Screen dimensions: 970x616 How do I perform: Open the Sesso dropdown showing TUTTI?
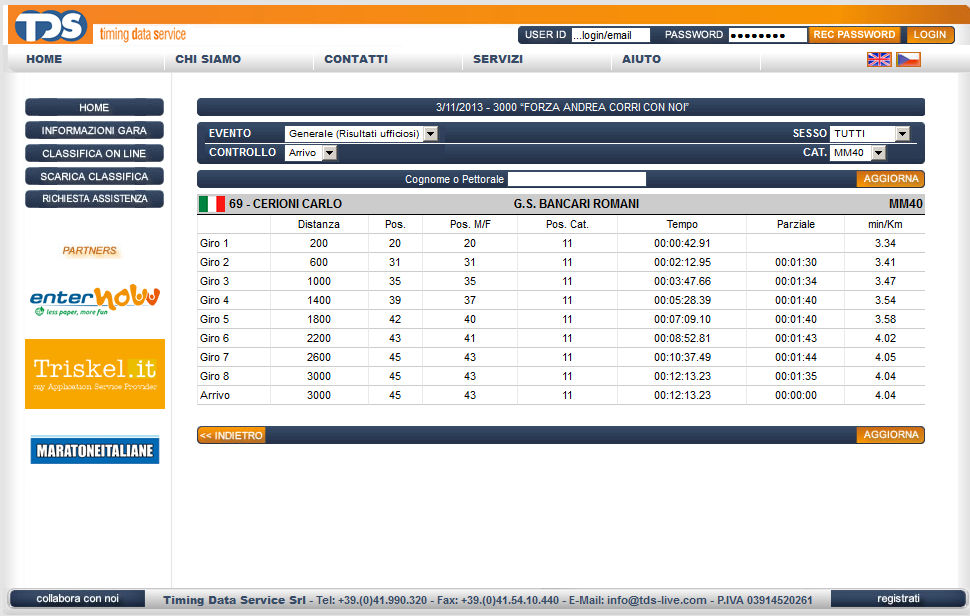coord(869,134)
